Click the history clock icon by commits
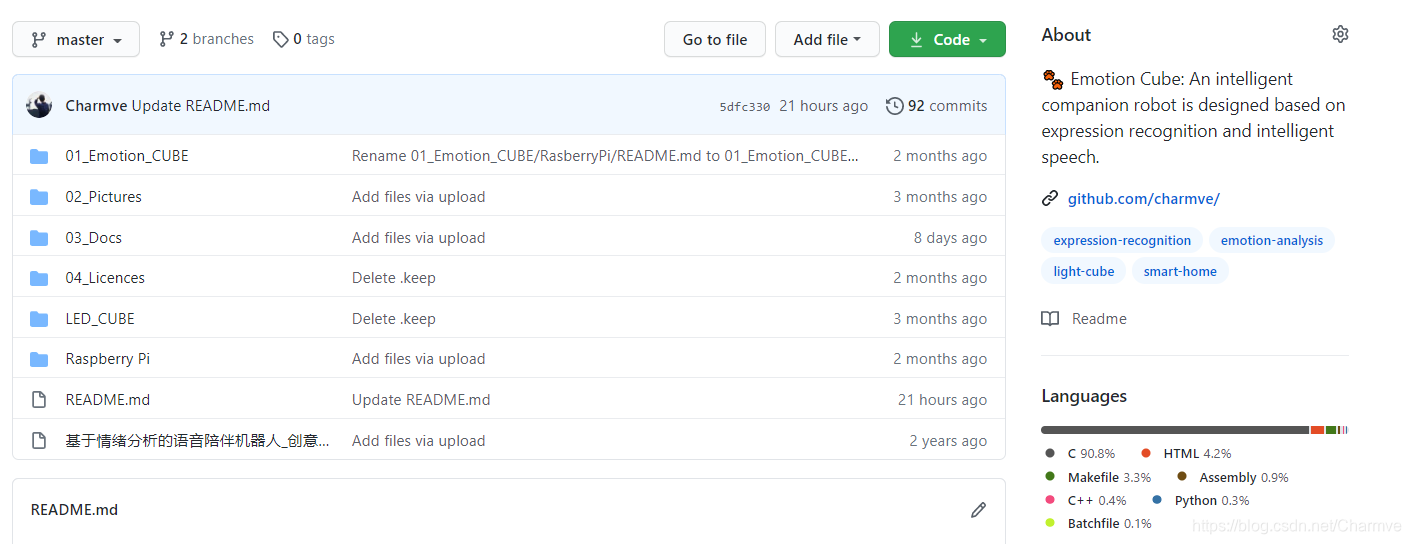This screenshot has width=1411, height=544. [895, 106]
